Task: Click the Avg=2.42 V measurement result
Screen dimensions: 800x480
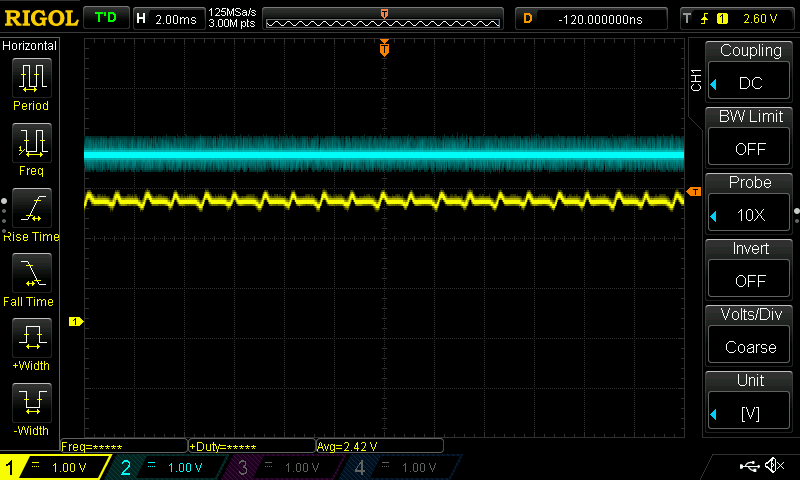Action: (x=380, y=446)
